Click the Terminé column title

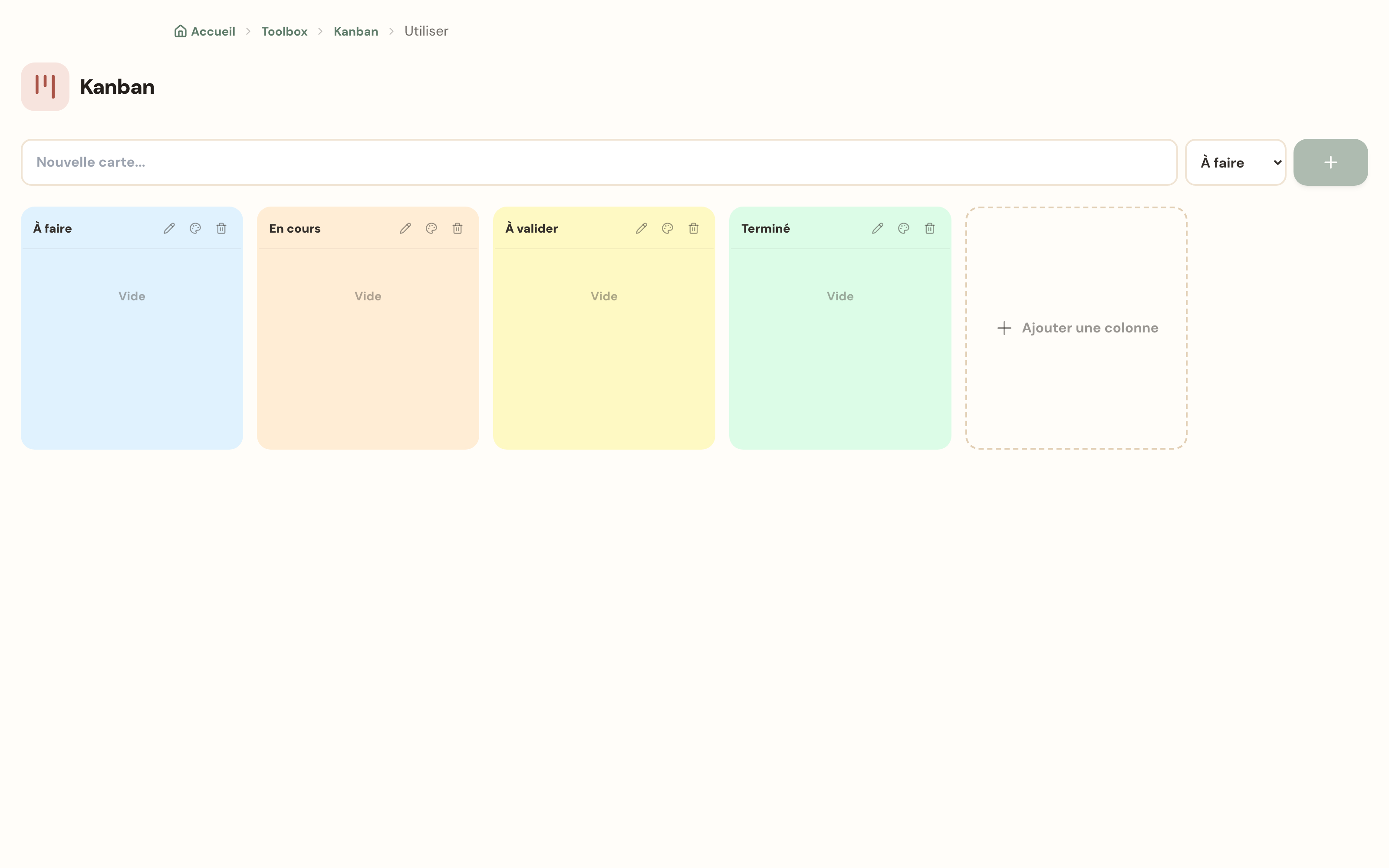coord(766,228)
